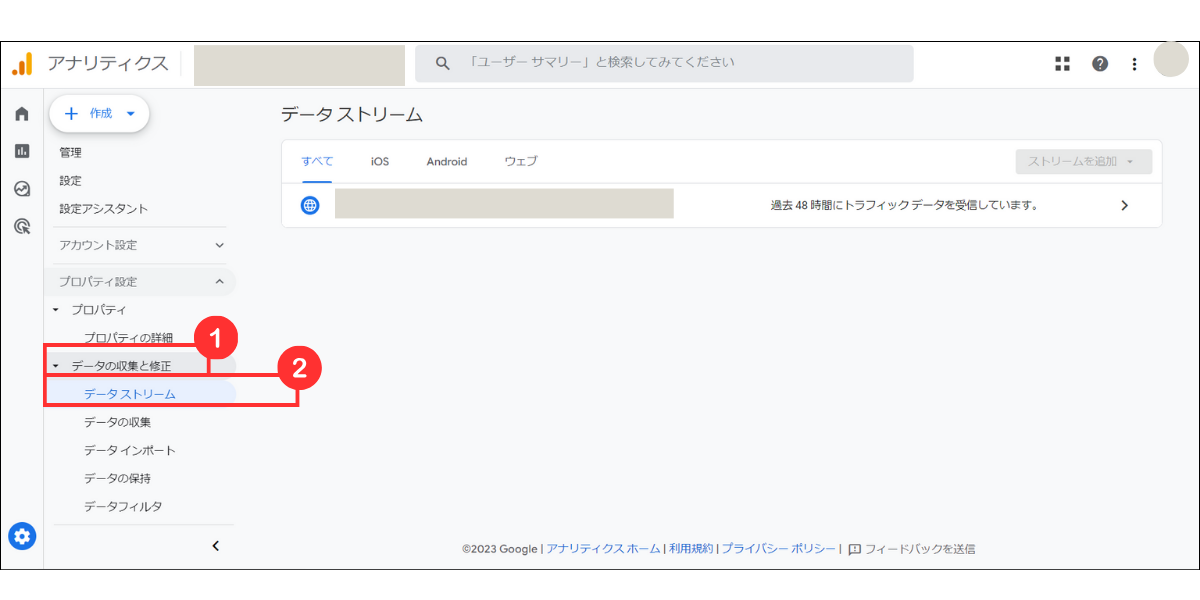Collapse the プロパティ tree node

pos(56,310)
